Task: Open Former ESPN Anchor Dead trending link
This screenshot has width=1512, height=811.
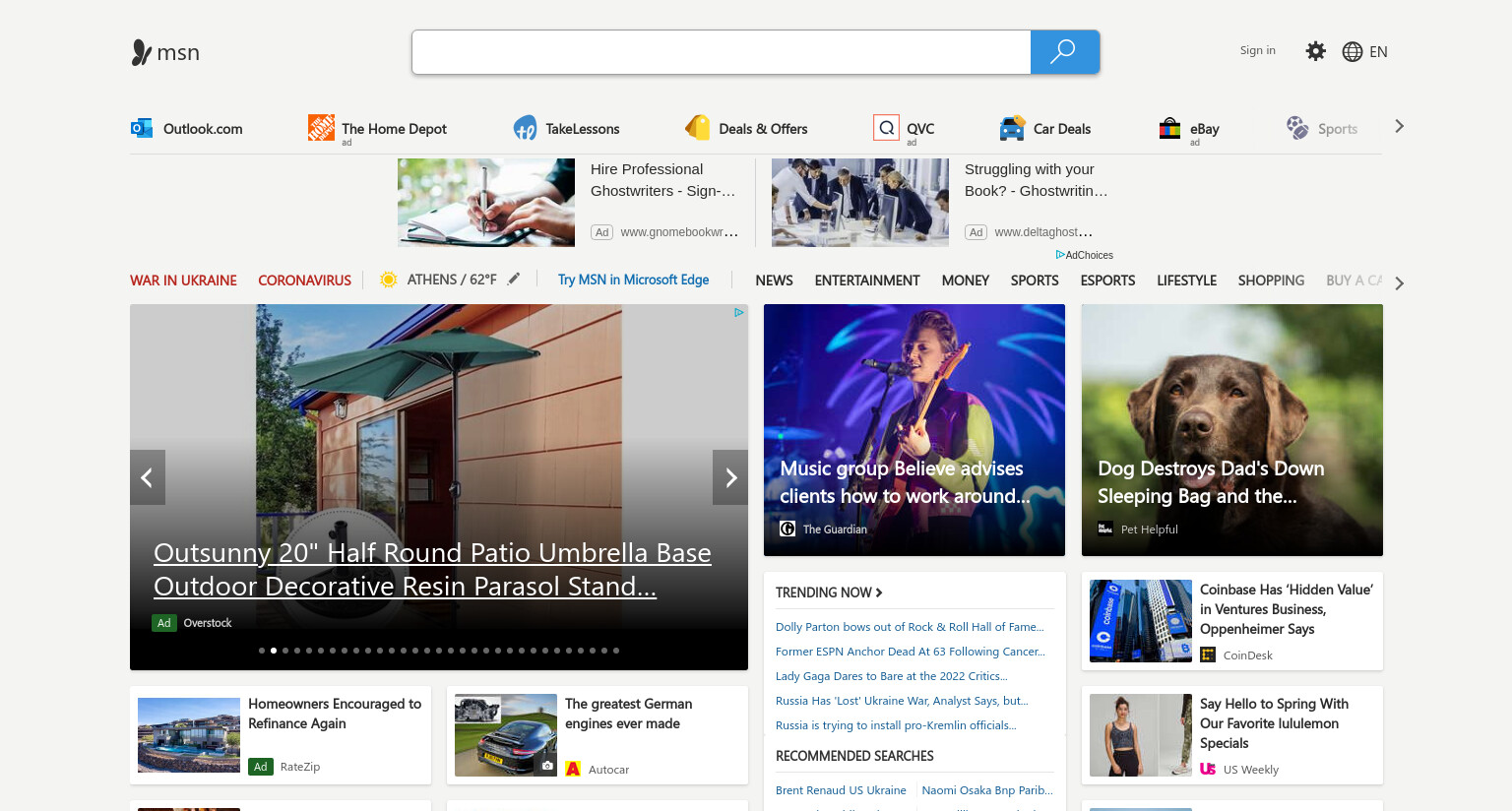Action: (911, 652)
